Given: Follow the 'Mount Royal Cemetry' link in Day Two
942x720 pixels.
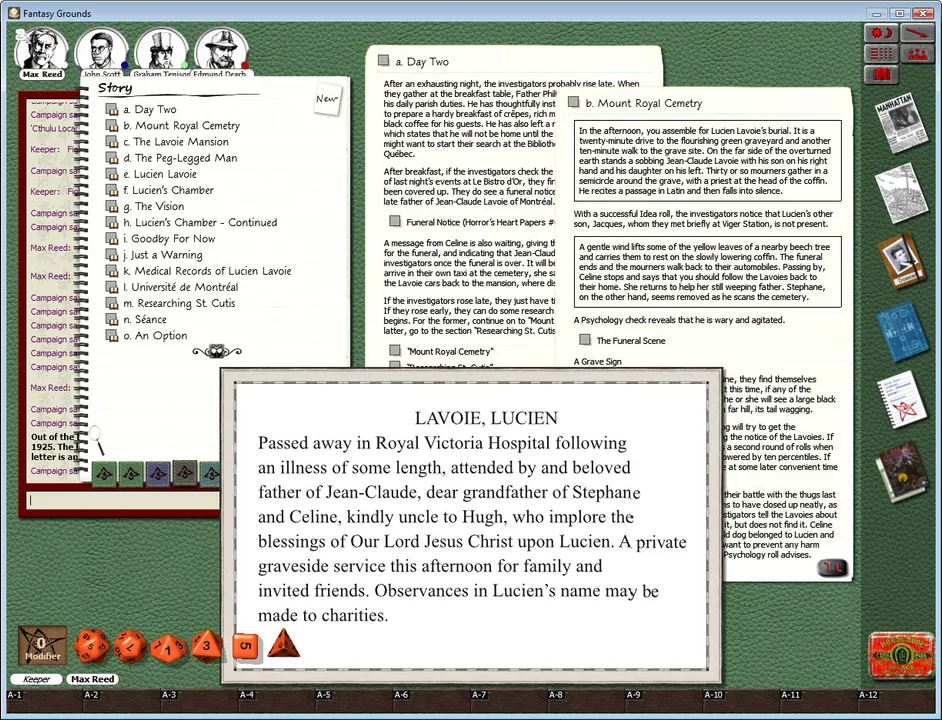Looking at the screenshot, I should tap(395, 350).
